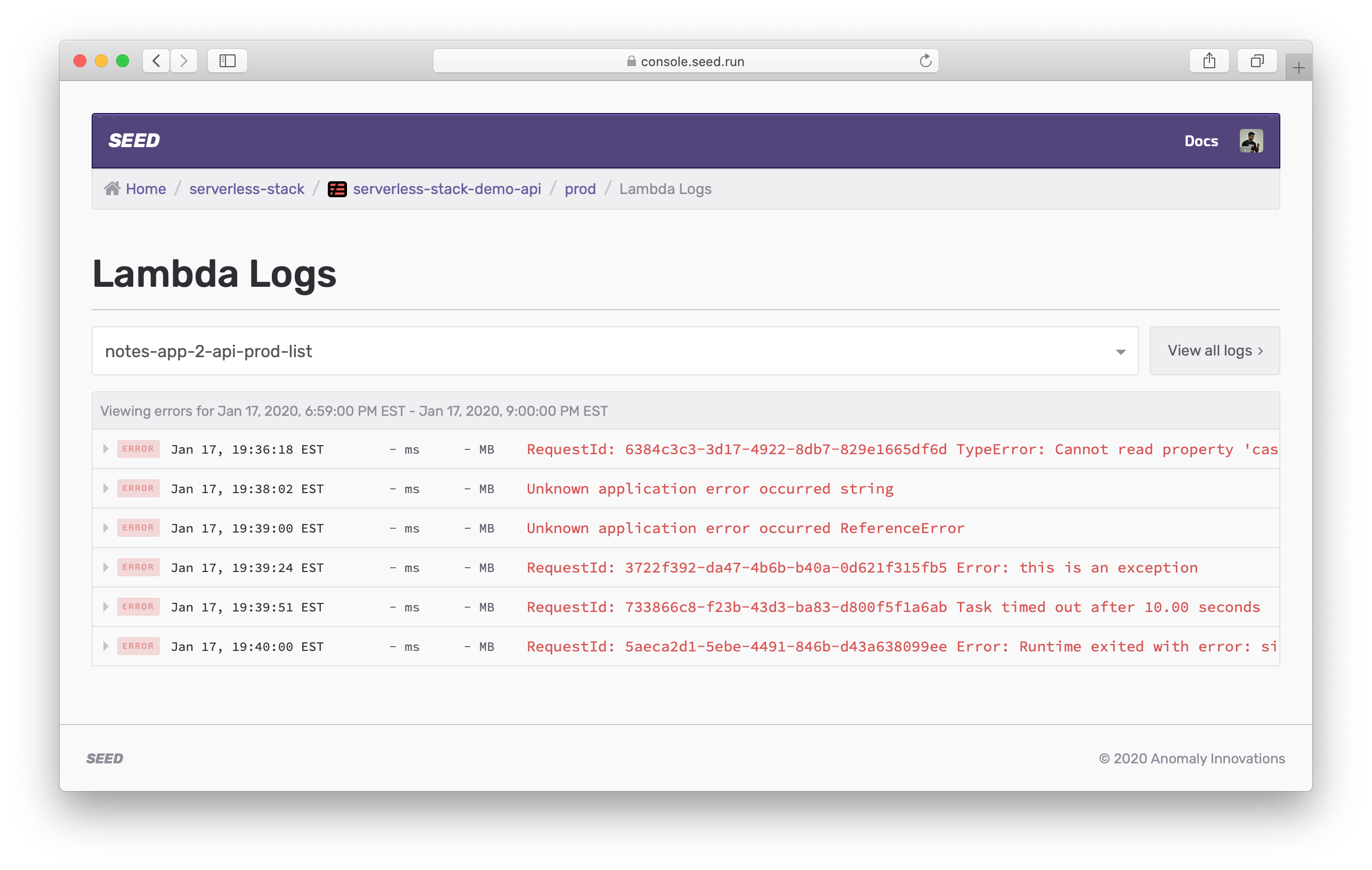Click the function name input field
Viewport: 1372px width, 870px height.
[615, 350]
